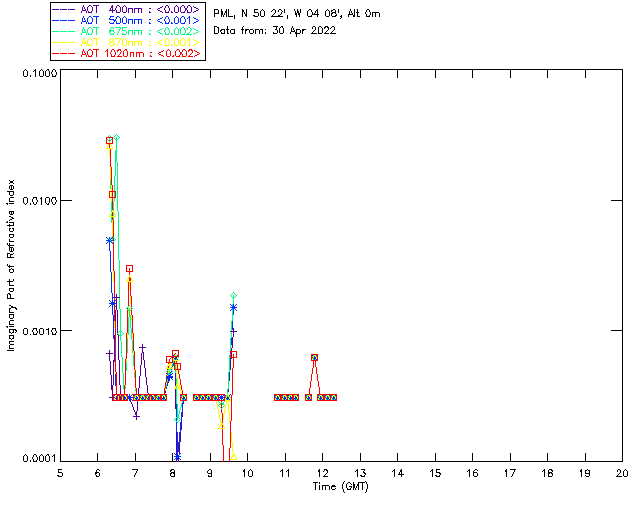This screenshot has height=512, width=640.
Task: Click the x-axis label 19
Action: (585, 473)
